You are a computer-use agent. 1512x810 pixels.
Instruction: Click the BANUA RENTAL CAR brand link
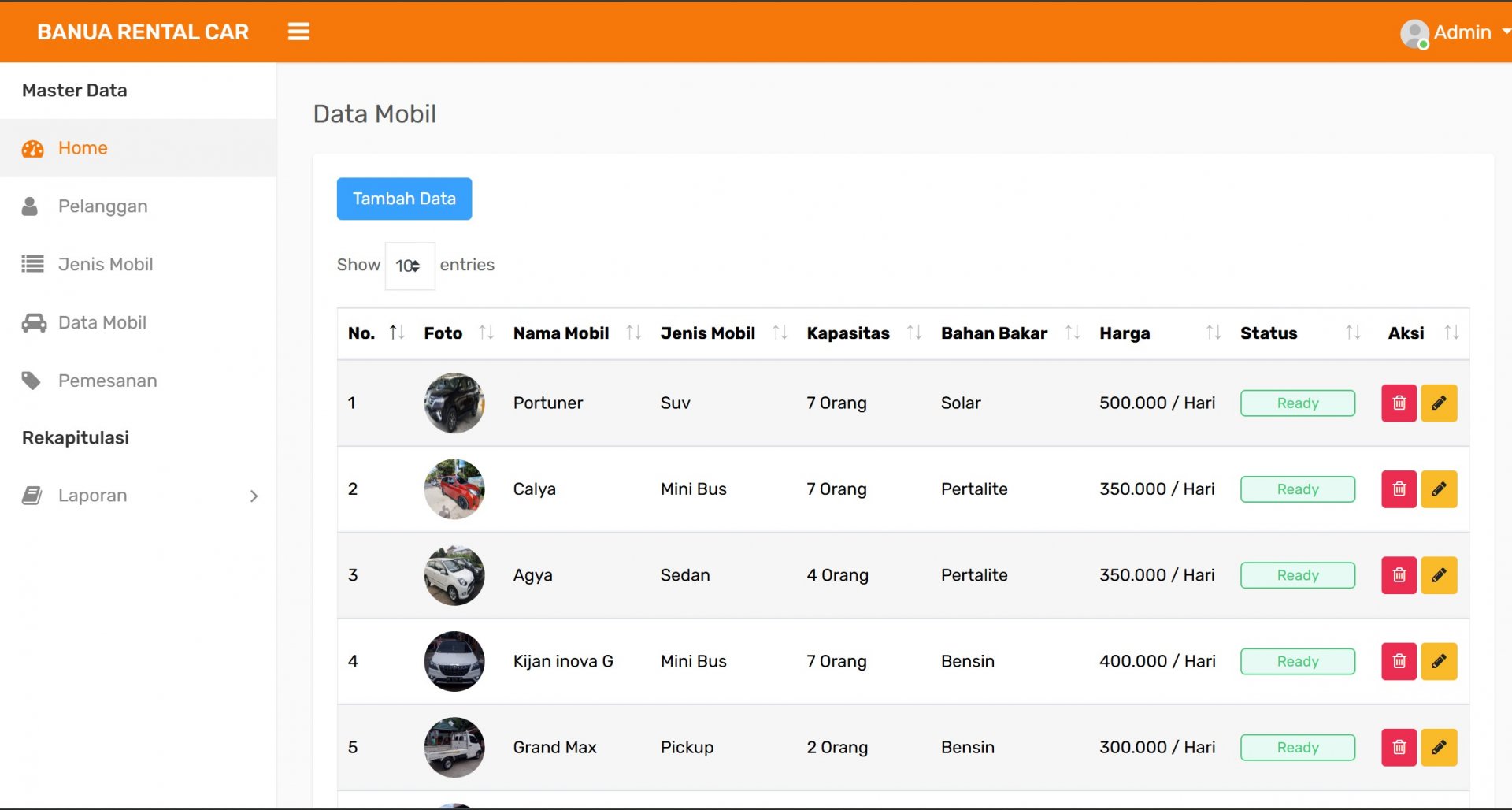[143, 32]
